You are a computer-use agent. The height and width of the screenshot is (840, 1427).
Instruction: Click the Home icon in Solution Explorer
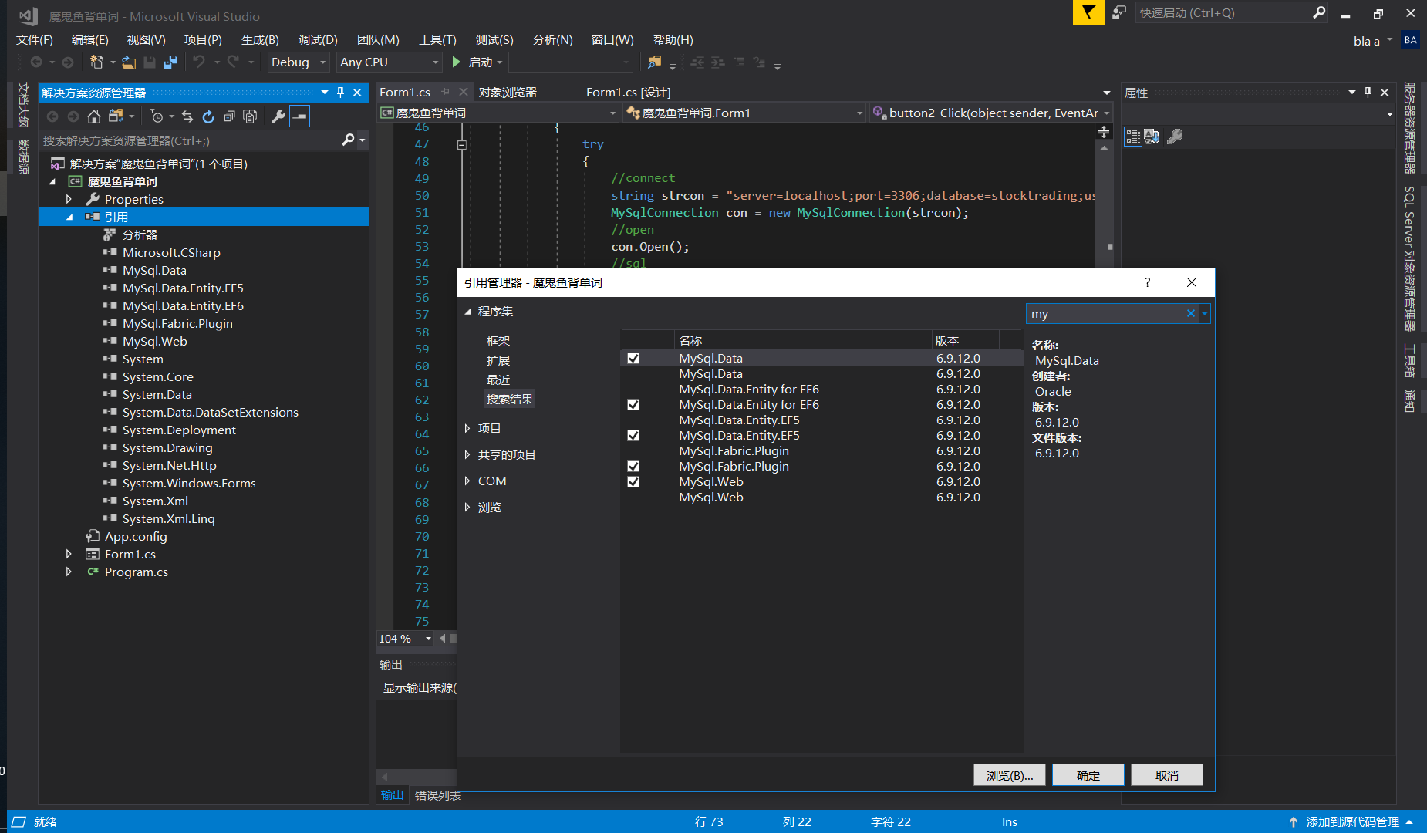[x=93, y=116]
